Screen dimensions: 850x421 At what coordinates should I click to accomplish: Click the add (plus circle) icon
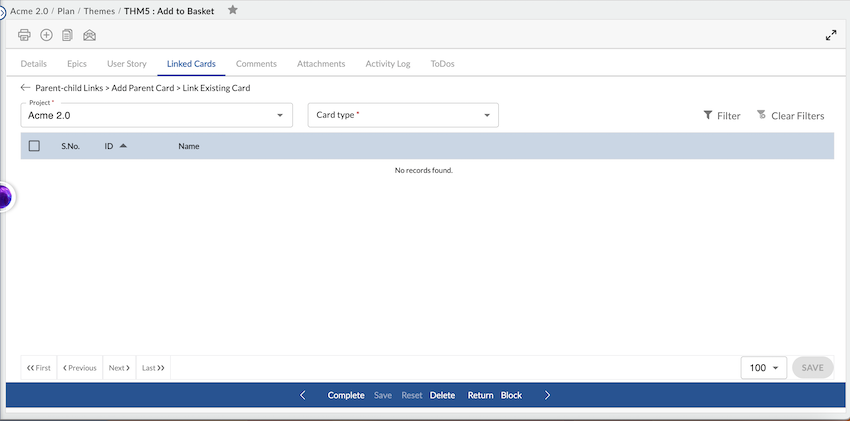click(x=46, y=35)
